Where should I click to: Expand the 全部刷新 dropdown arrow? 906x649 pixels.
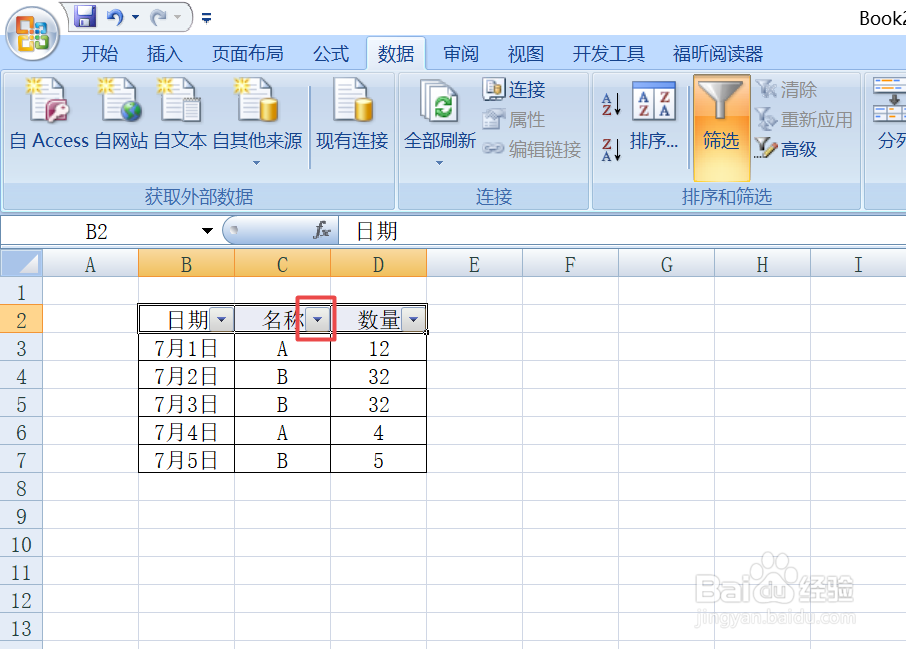pos(440,163)
